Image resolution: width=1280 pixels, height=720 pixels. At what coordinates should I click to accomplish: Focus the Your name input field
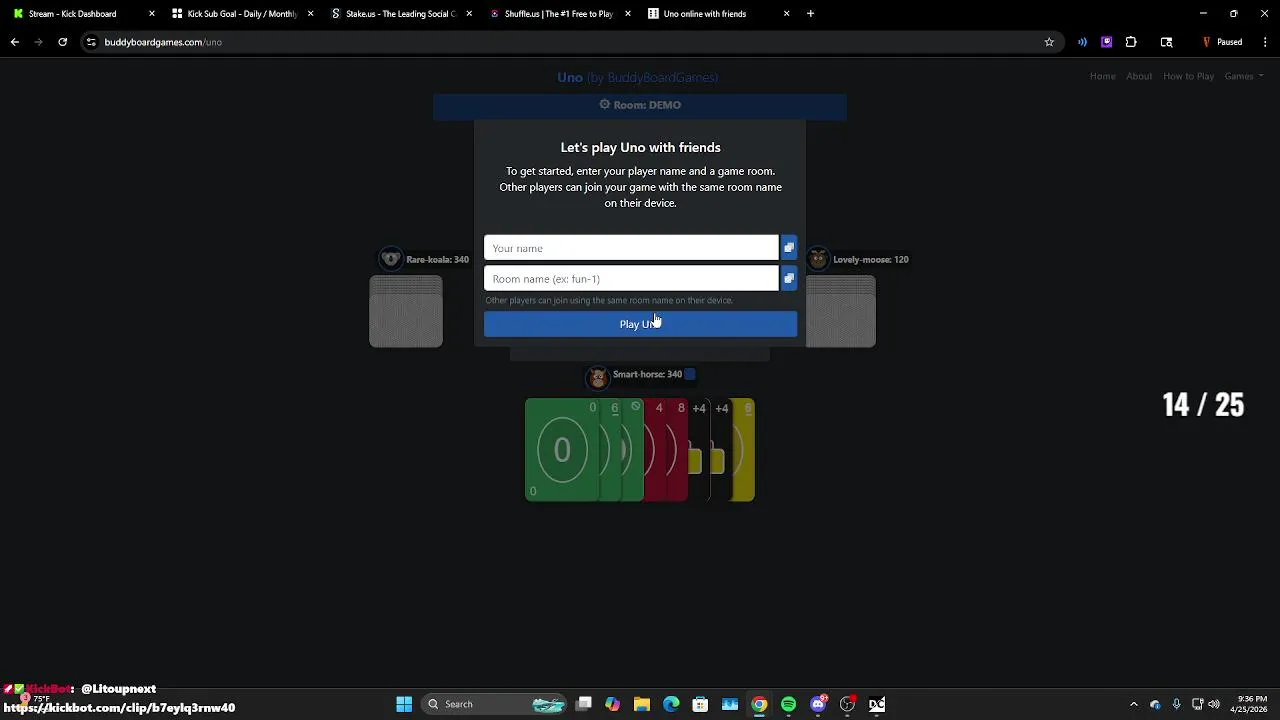(631, 248)
